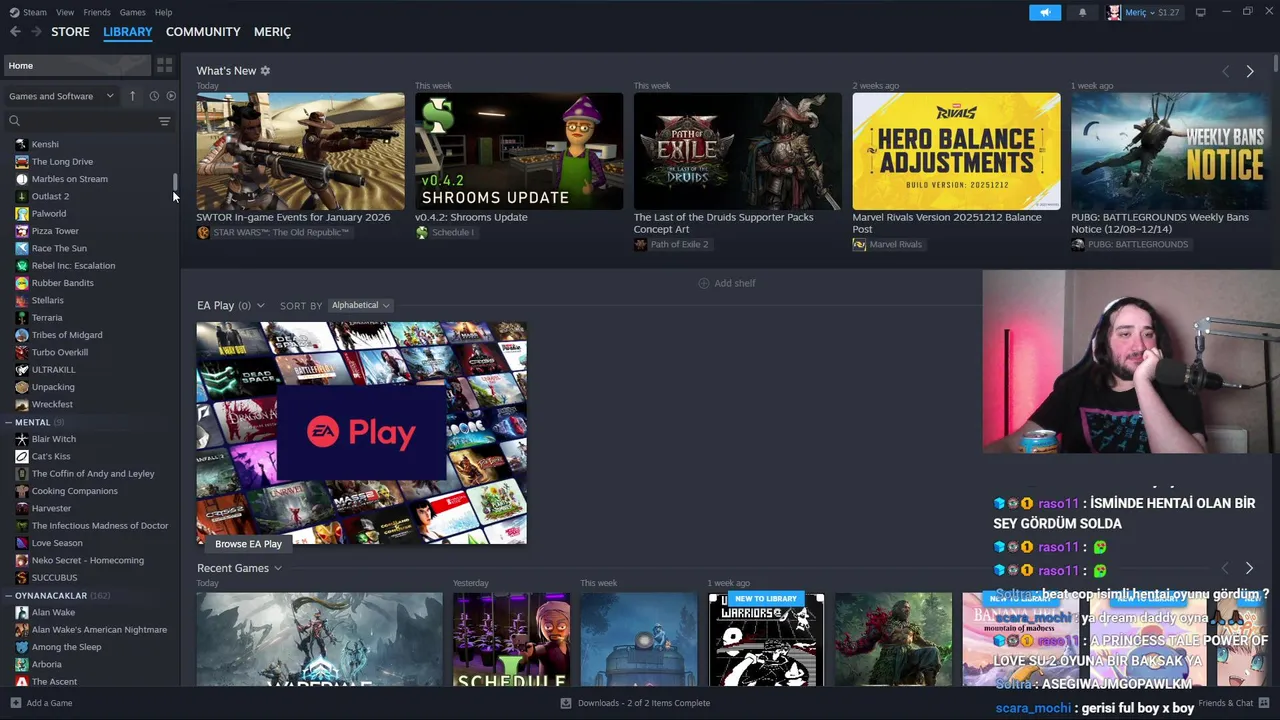
Task: Open the announcements megaphone button
Action: click(1045, 12)
